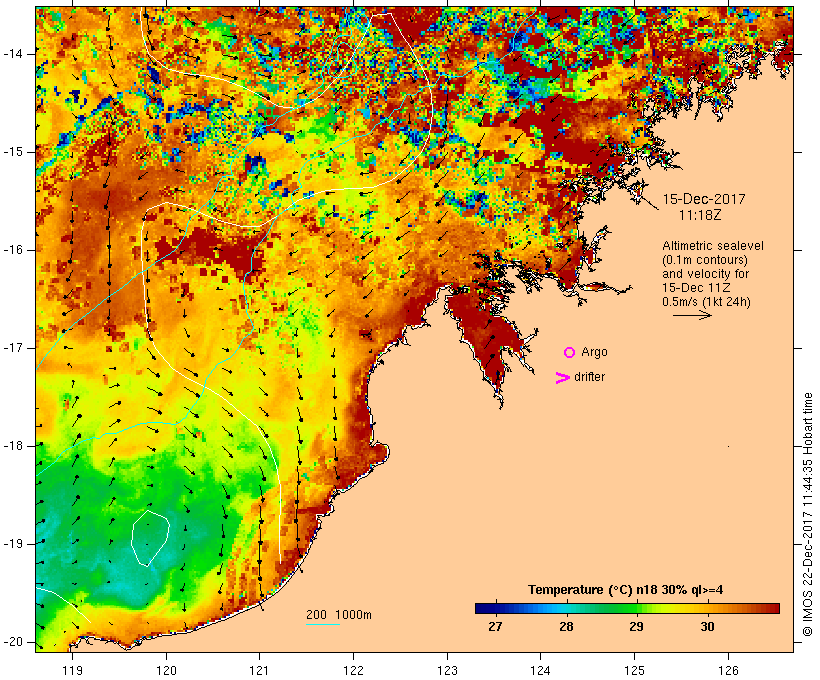Click the closed white sea-level contour near 120E 19S
This screenshot has height=680, width=820.
coord(150,538)
